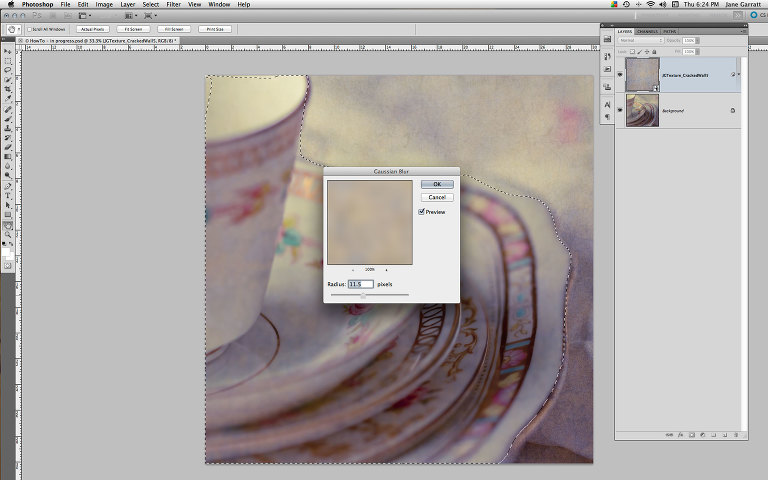Select the Gradient tool
Viewport: 768px width, 480px height.
(7, 157)
